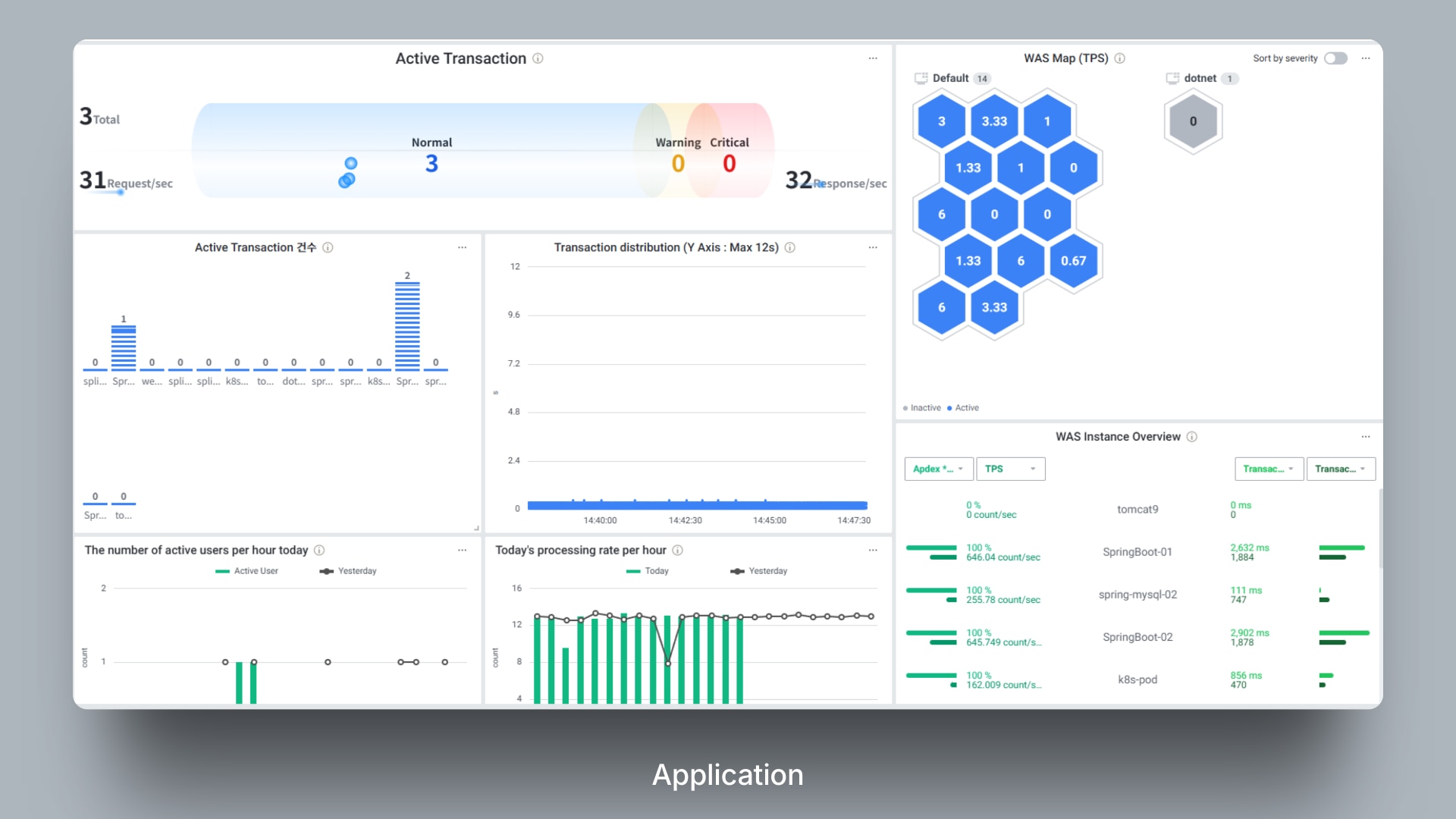The image size is (1456, 819).
Task: Select the k8s-pod instance row
Action: click(1137, 679)
